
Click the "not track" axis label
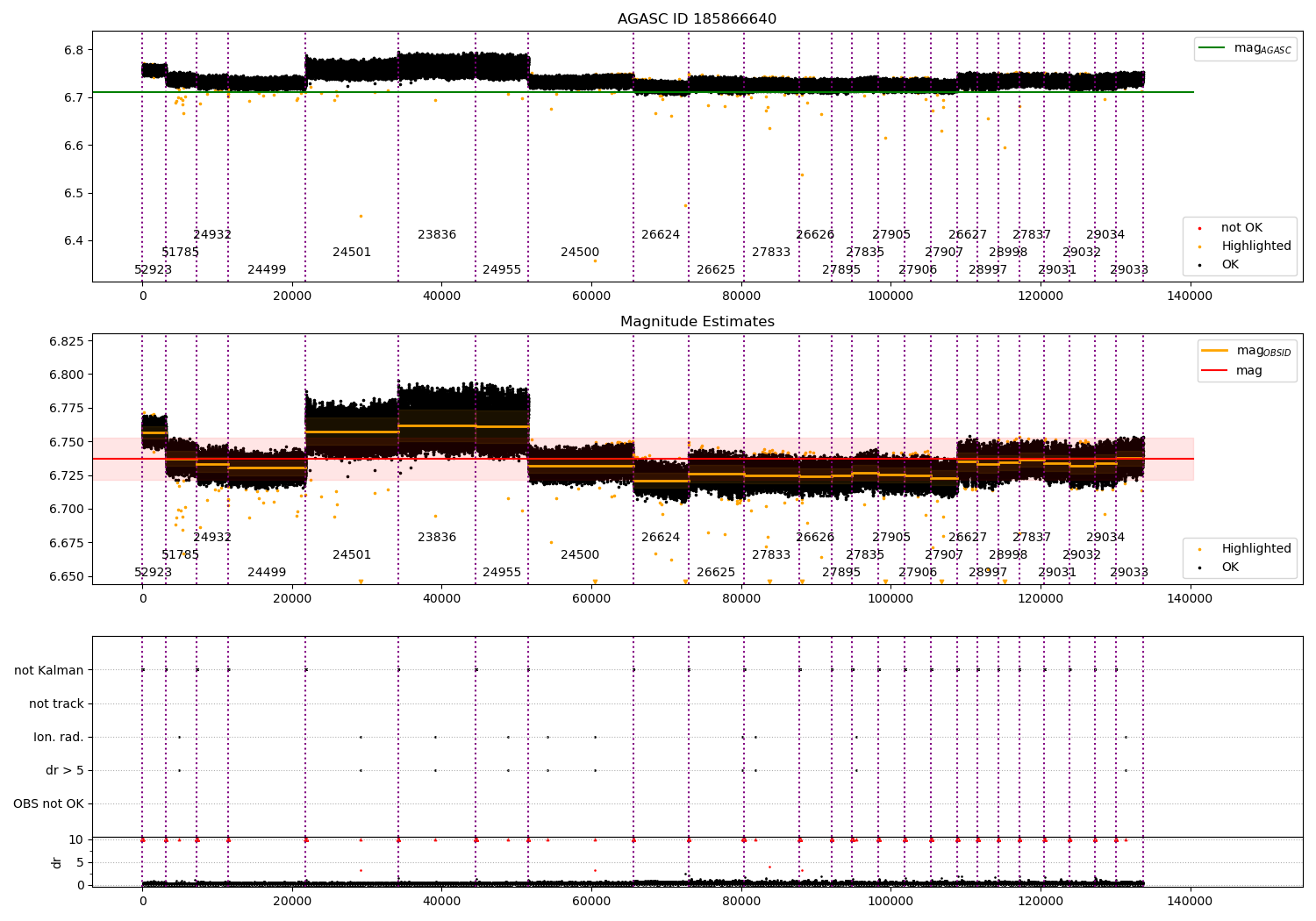(x=56, y=703)
